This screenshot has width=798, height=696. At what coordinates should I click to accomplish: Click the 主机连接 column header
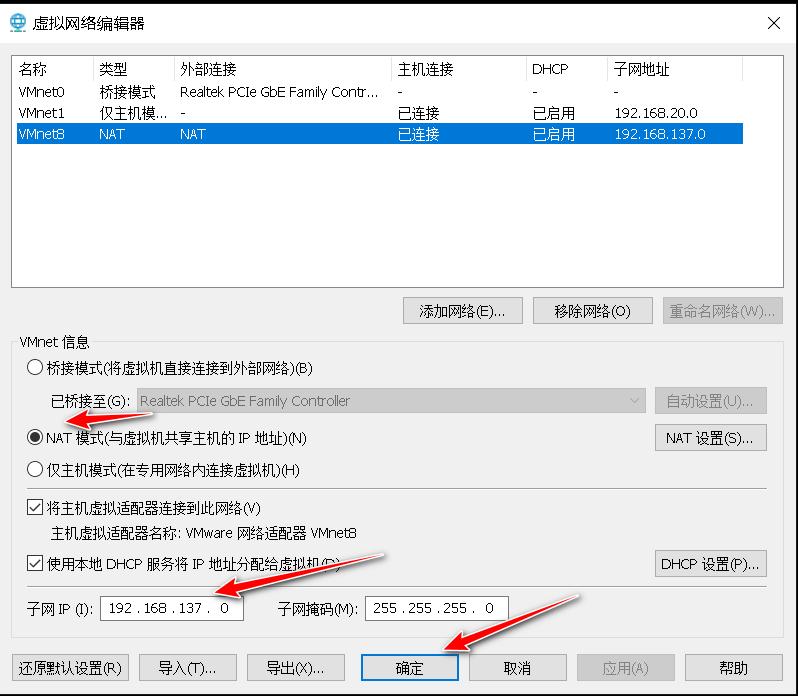pos(459,69)
